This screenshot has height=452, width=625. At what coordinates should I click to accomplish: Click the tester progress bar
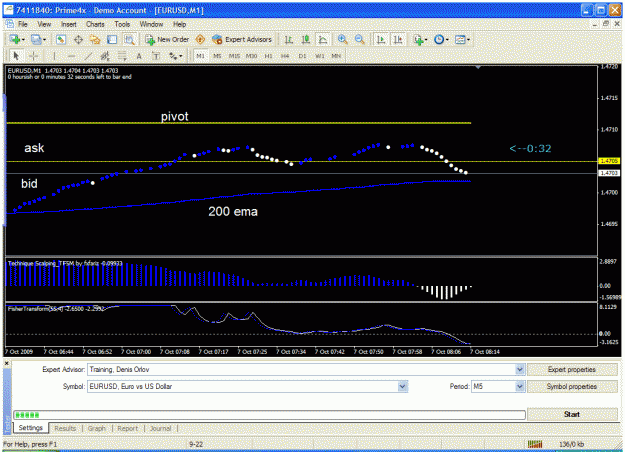coord(269,415)
